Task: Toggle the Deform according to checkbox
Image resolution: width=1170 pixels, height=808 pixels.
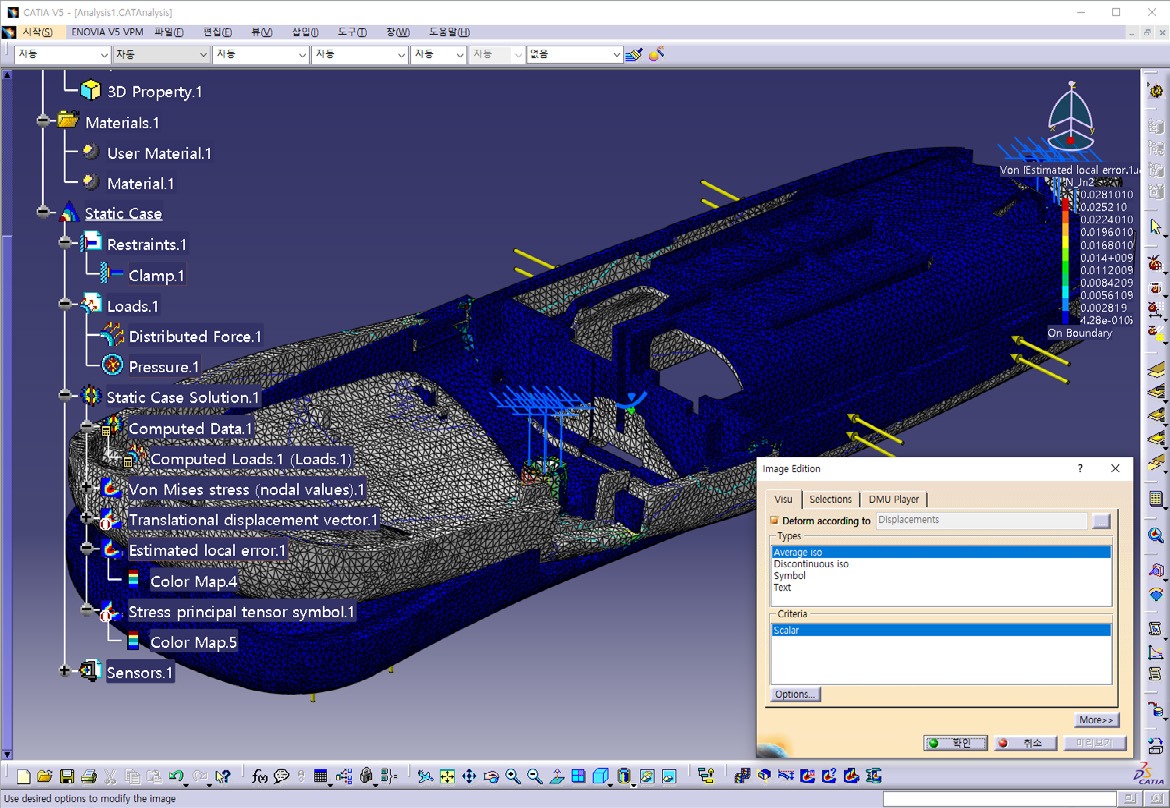Action: click(774, 521)
